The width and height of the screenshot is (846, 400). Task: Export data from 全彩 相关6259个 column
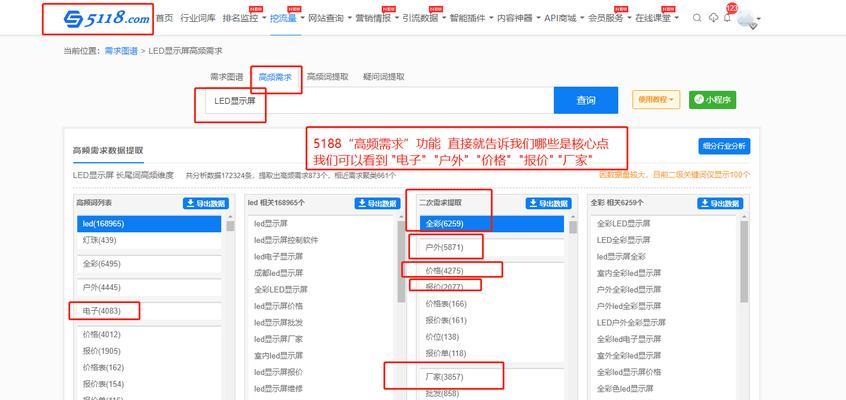[x=720, y=204]
